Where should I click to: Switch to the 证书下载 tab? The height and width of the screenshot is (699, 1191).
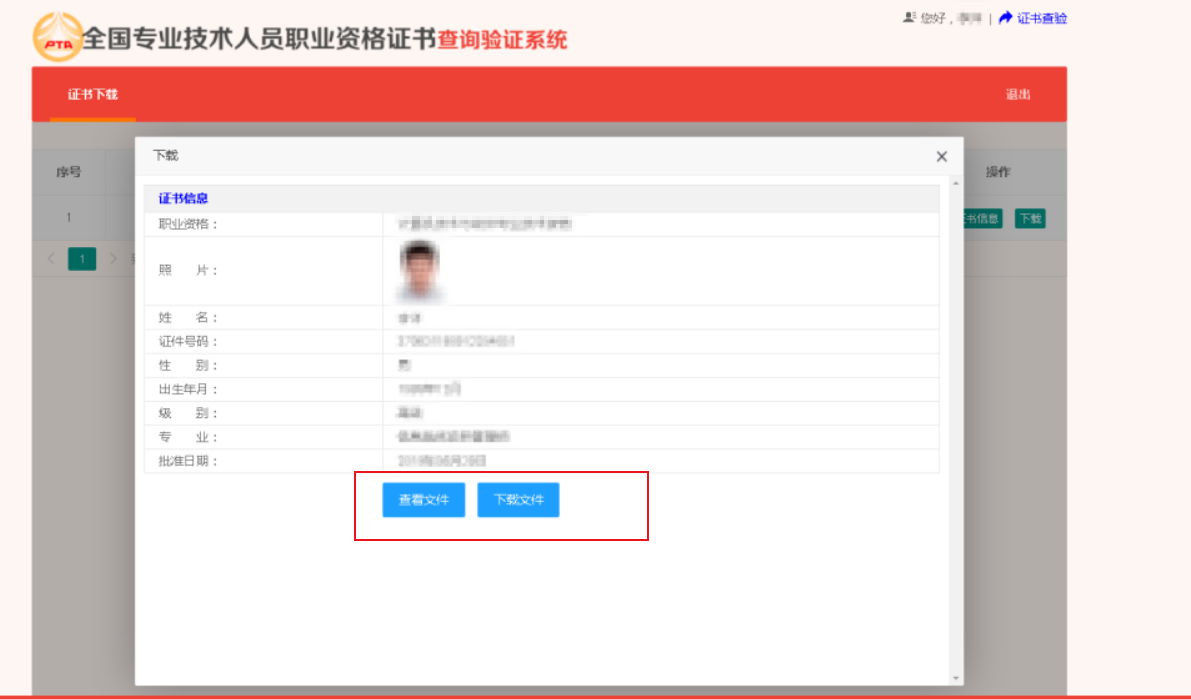tap(93, 95)
